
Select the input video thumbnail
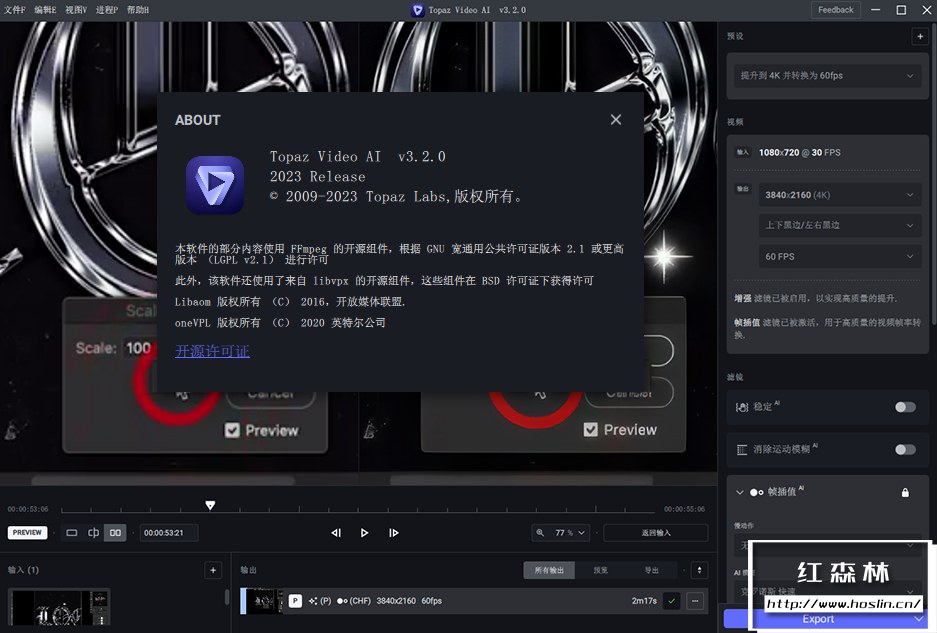click(59, 608)
